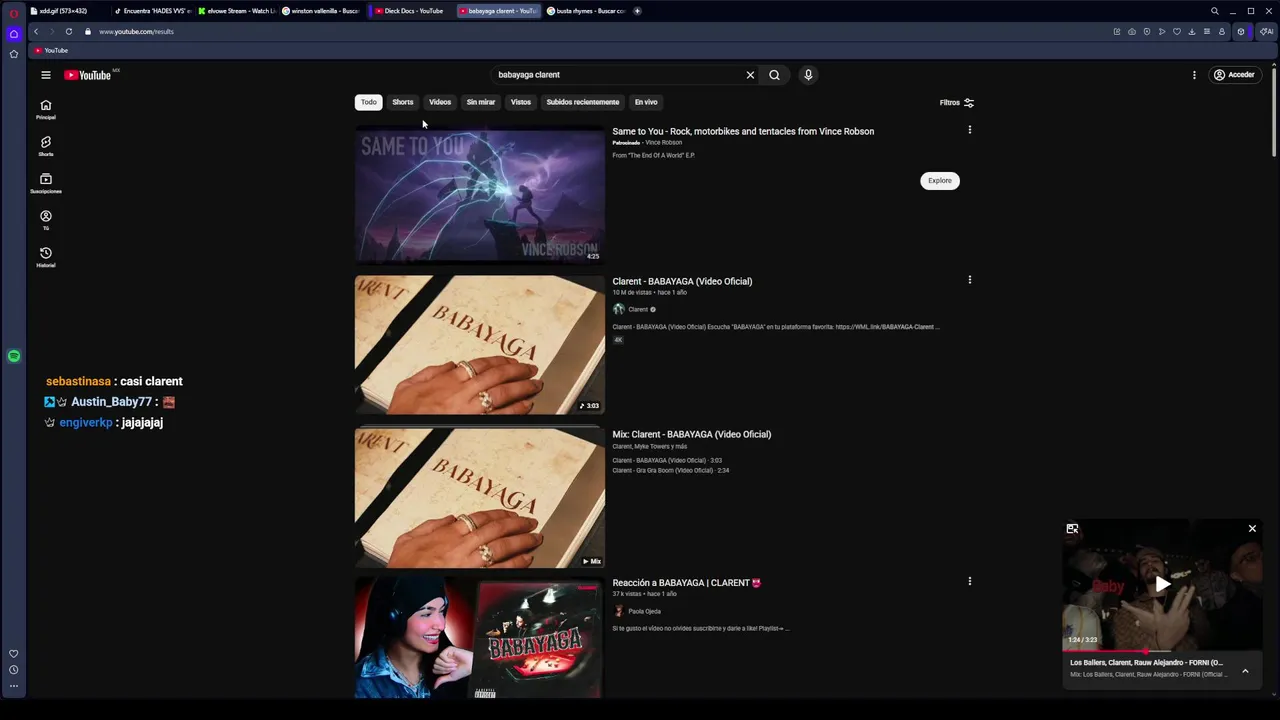
Task: Open the Clarent channel name link
Action: click(x=638, y=309)
